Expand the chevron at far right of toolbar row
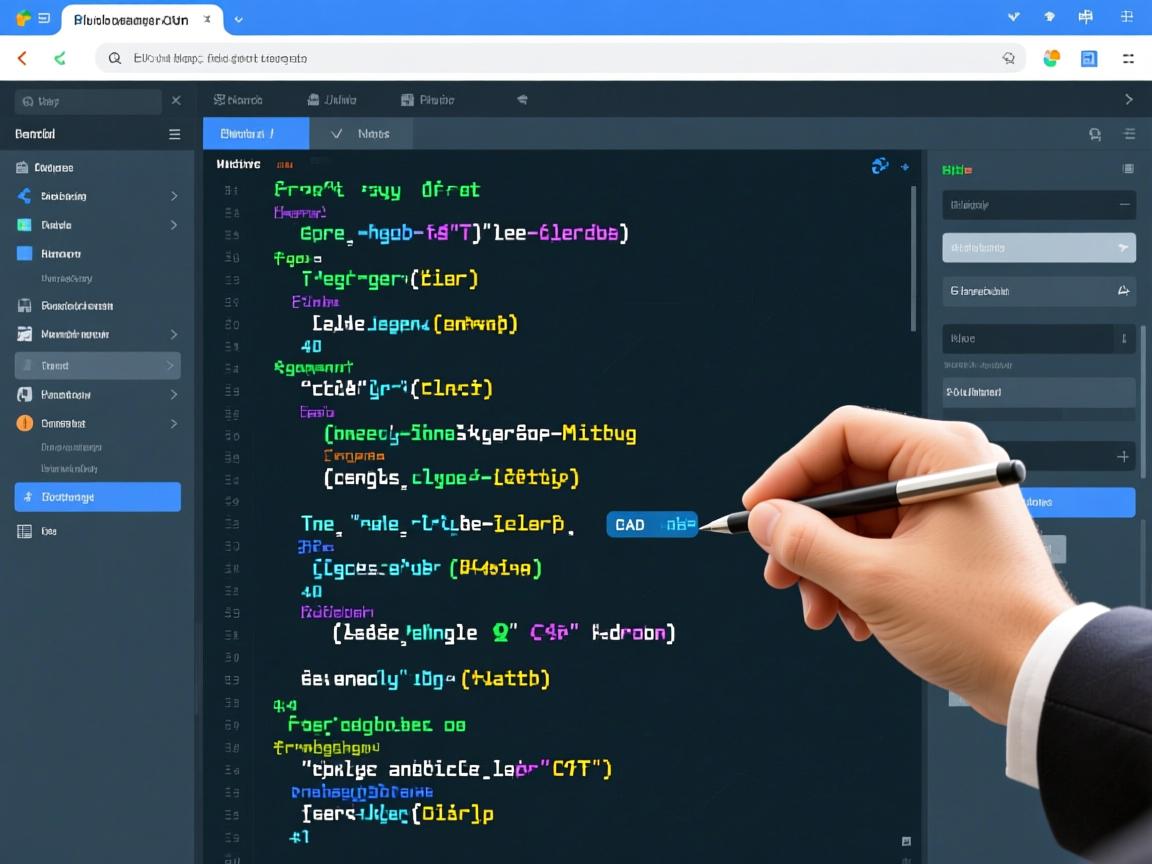1152x864 pixels. (1128, 100)
